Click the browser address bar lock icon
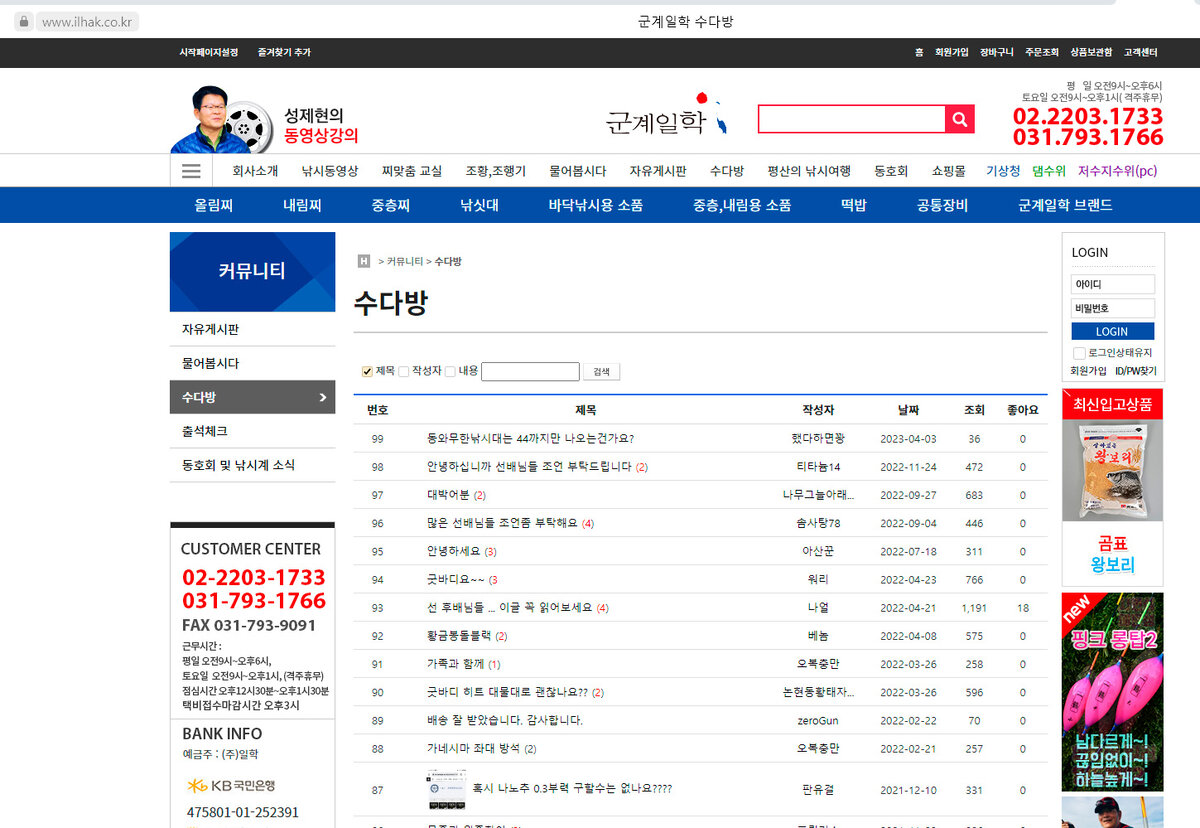 (x=24, y=22)
